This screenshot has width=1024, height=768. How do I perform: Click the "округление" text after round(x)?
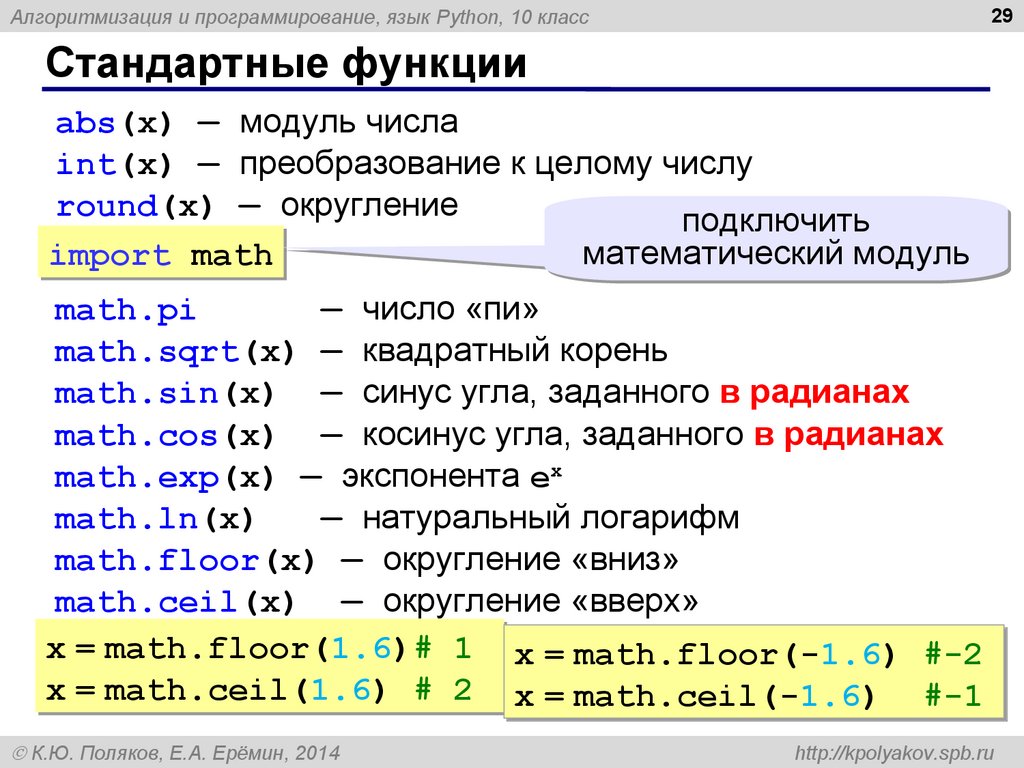pyautogui.click(x=370, y=206)
